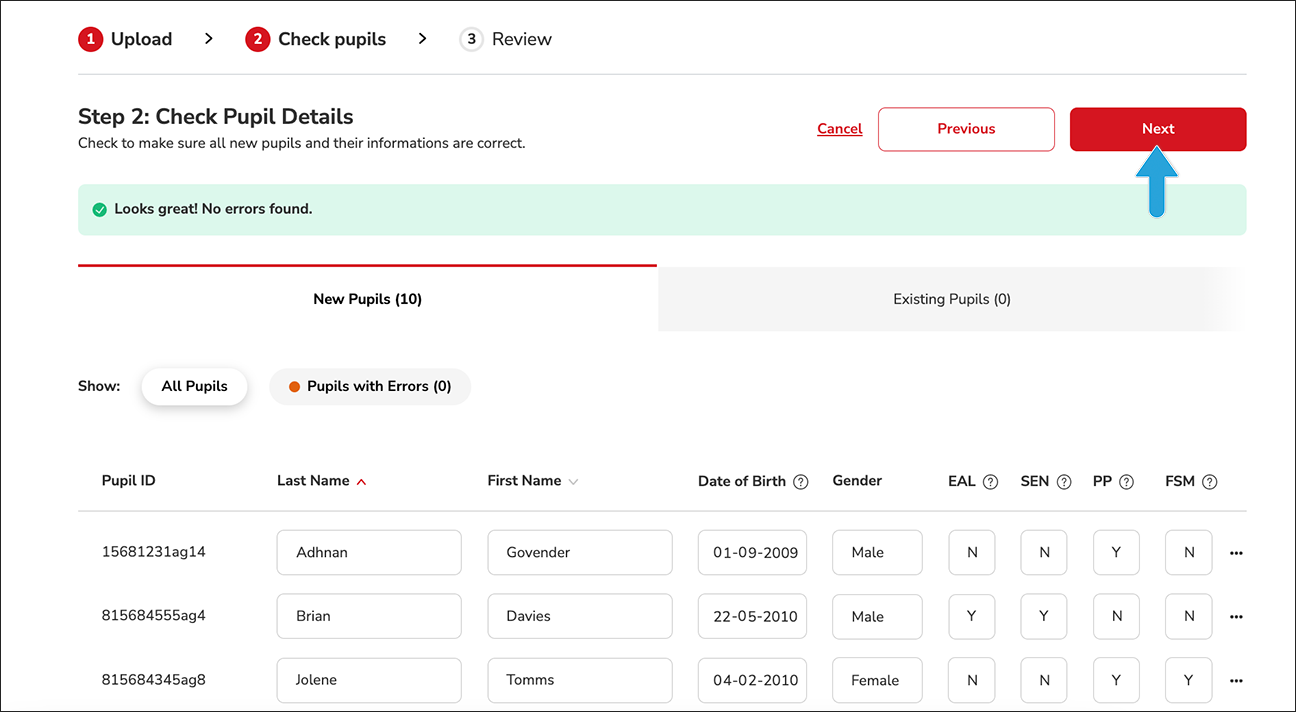Open the SEN help question mark icon
The image size is (1296, 712).
(x=1063, y=481)
